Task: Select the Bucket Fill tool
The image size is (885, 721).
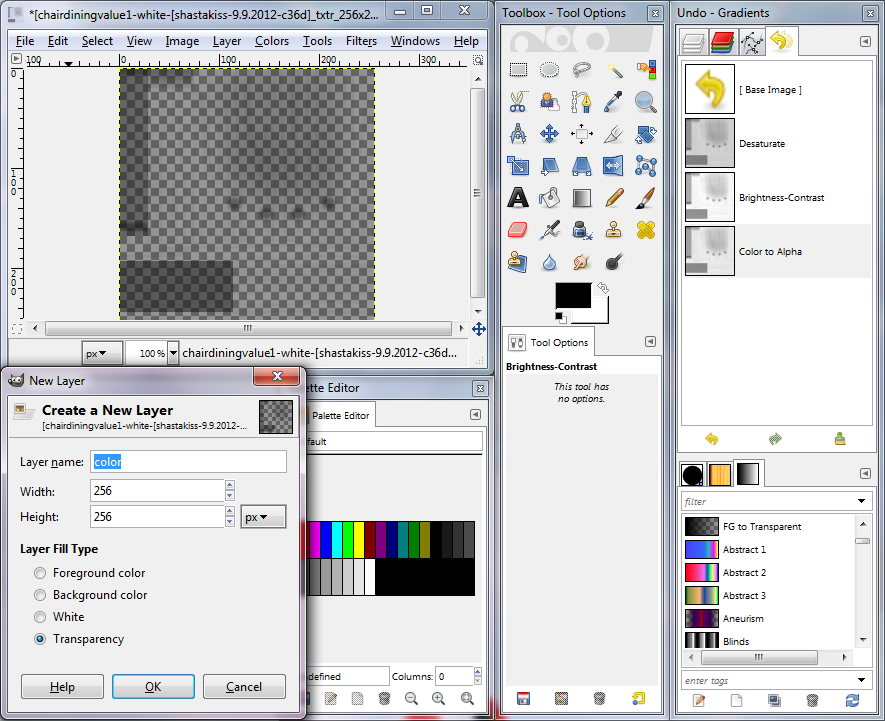Action: (x=549, y=198)
